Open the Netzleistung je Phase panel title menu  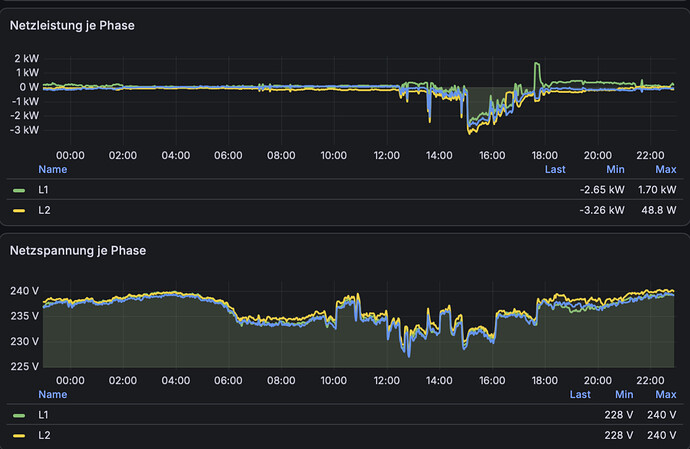tap(72, 26)
